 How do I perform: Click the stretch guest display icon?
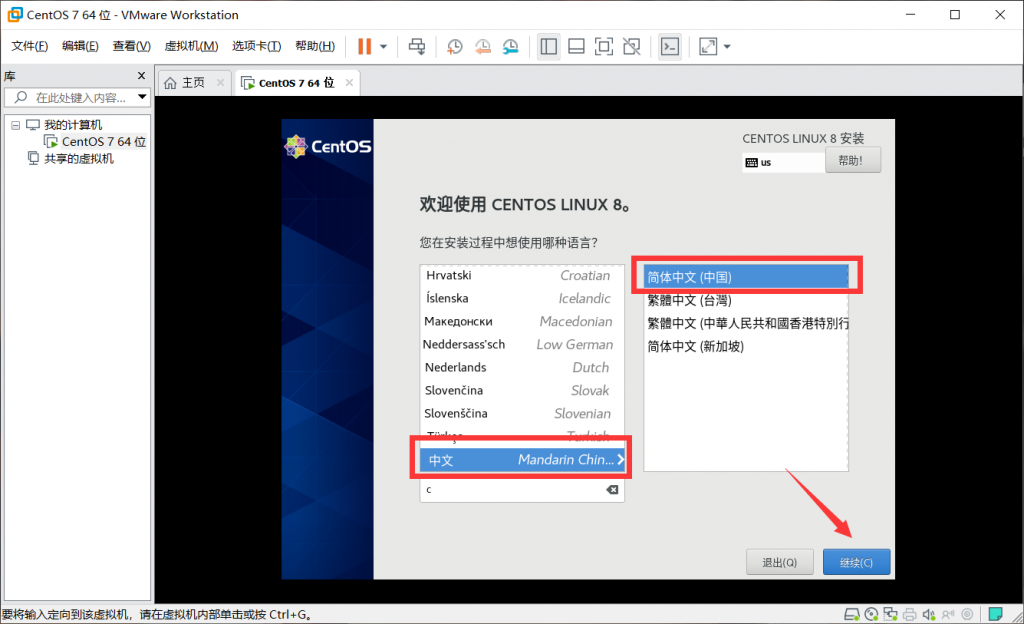click(x=708, y=46)
